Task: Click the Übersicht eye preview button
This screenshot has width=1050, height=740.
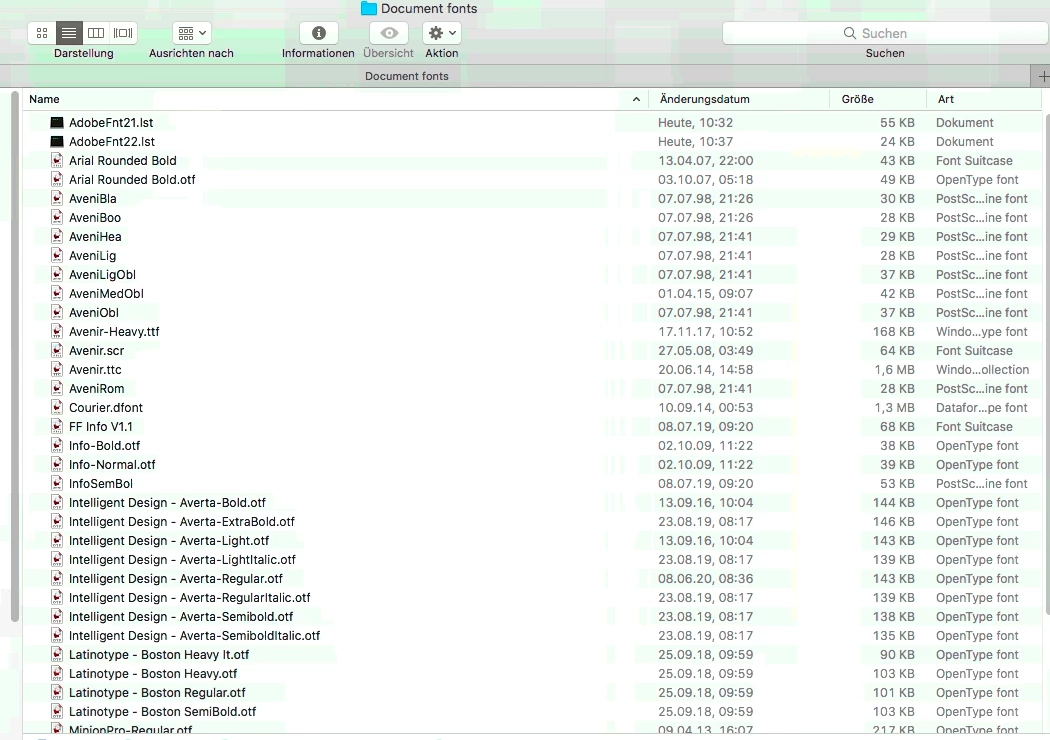Action: 389,33
